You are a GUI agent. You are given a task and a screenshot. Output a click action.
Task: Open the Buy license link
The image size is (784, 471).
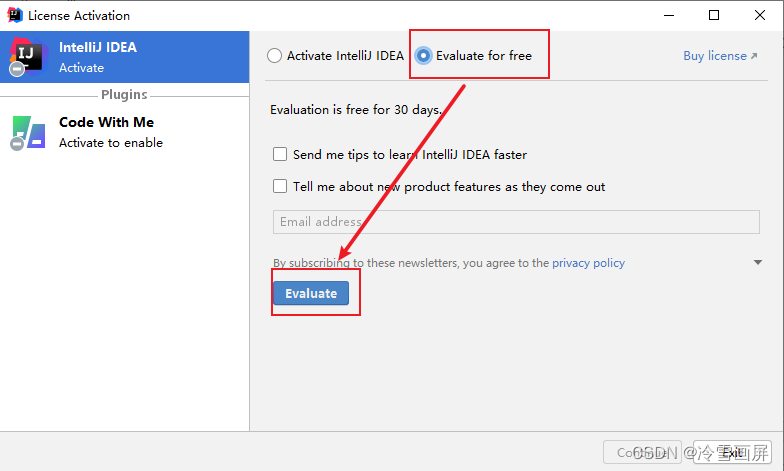pos(715,56)
